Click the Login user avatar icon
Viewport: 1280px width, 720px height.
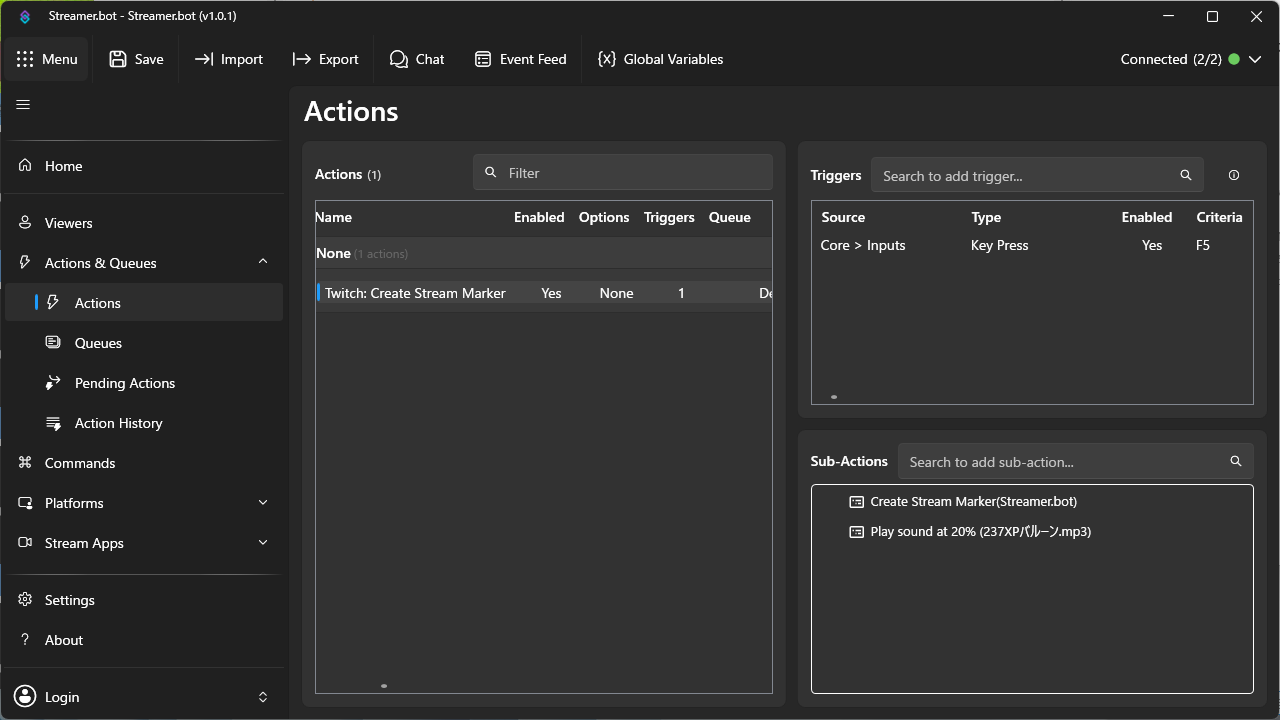pos(25,697)
